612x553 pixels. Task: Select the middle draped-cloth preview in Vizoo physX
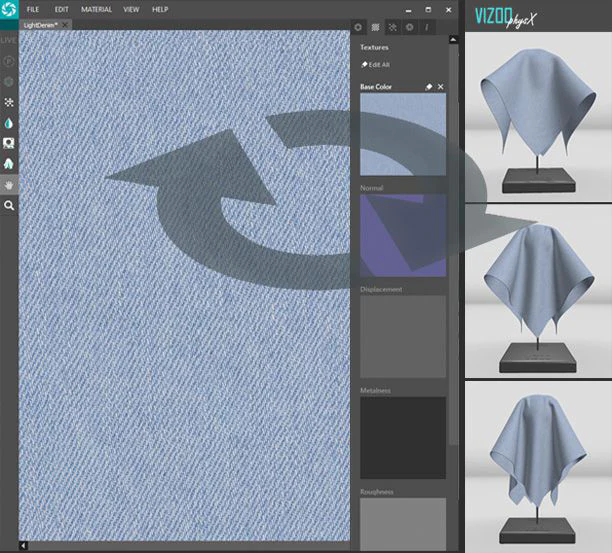coord(538,291)
